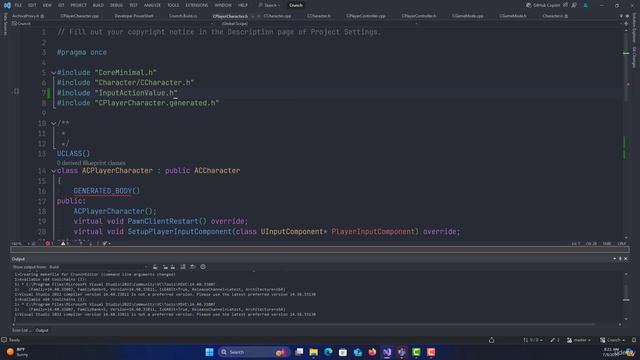Switch to the CPlayerCharacter.cpp tab
640x360 pixels.
[80, 16]
